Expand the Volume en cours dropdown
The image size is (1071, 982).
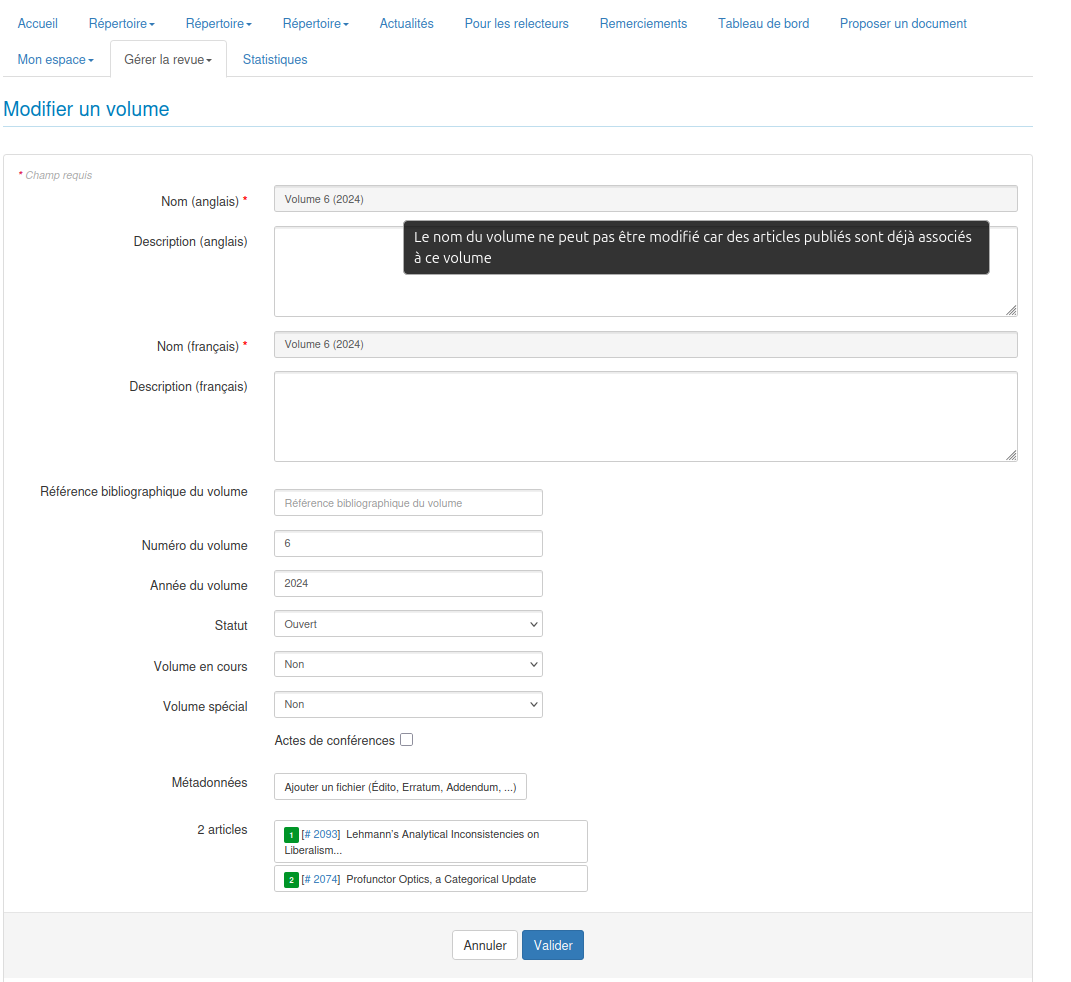(408, 664)
